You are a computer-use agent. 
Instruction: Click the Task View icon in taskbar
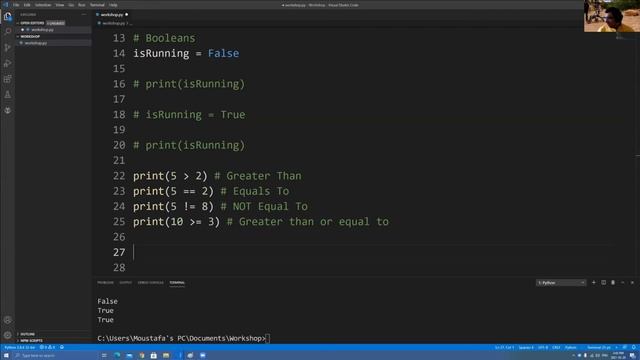point(104,356)
